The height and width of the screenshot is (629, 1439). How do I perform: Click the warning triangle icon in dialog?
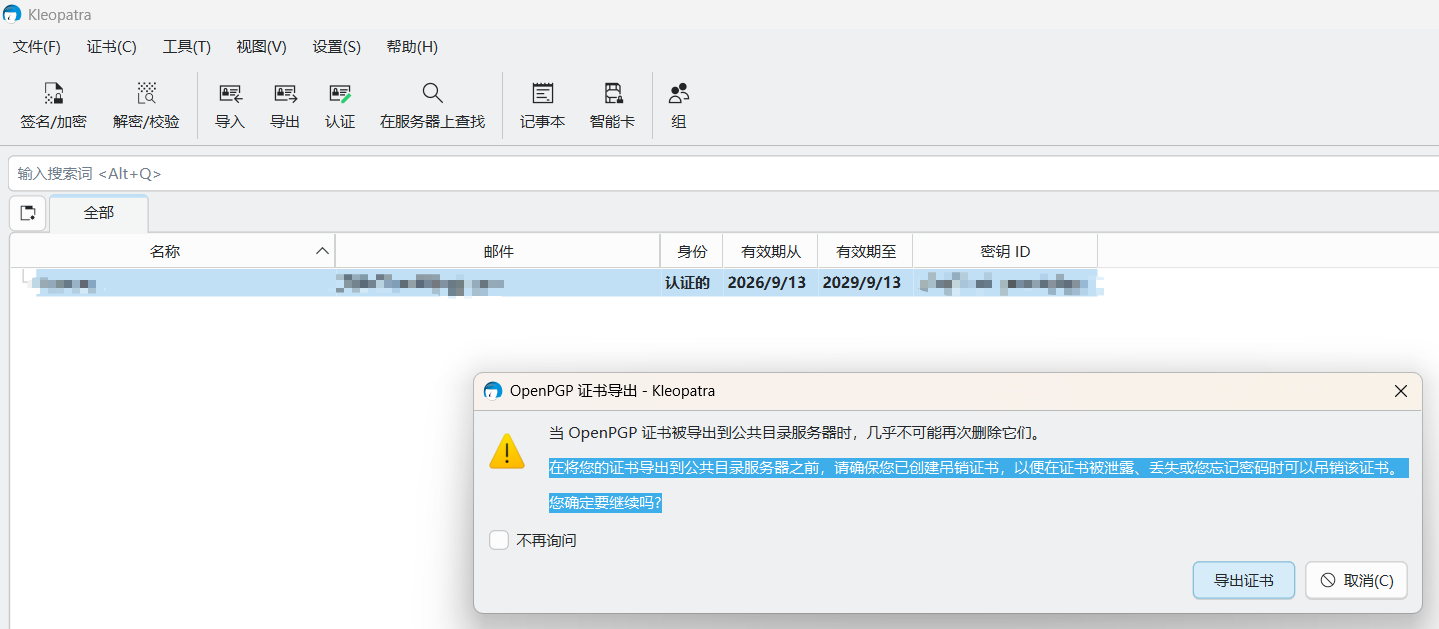click(507, 452)
